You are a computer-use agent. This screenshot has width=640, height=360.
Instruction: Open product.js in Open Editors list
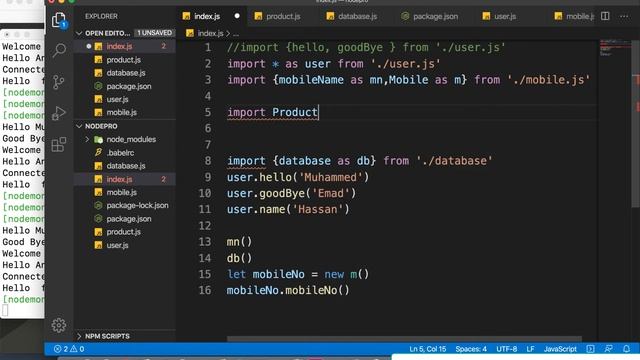coord(124,60)
